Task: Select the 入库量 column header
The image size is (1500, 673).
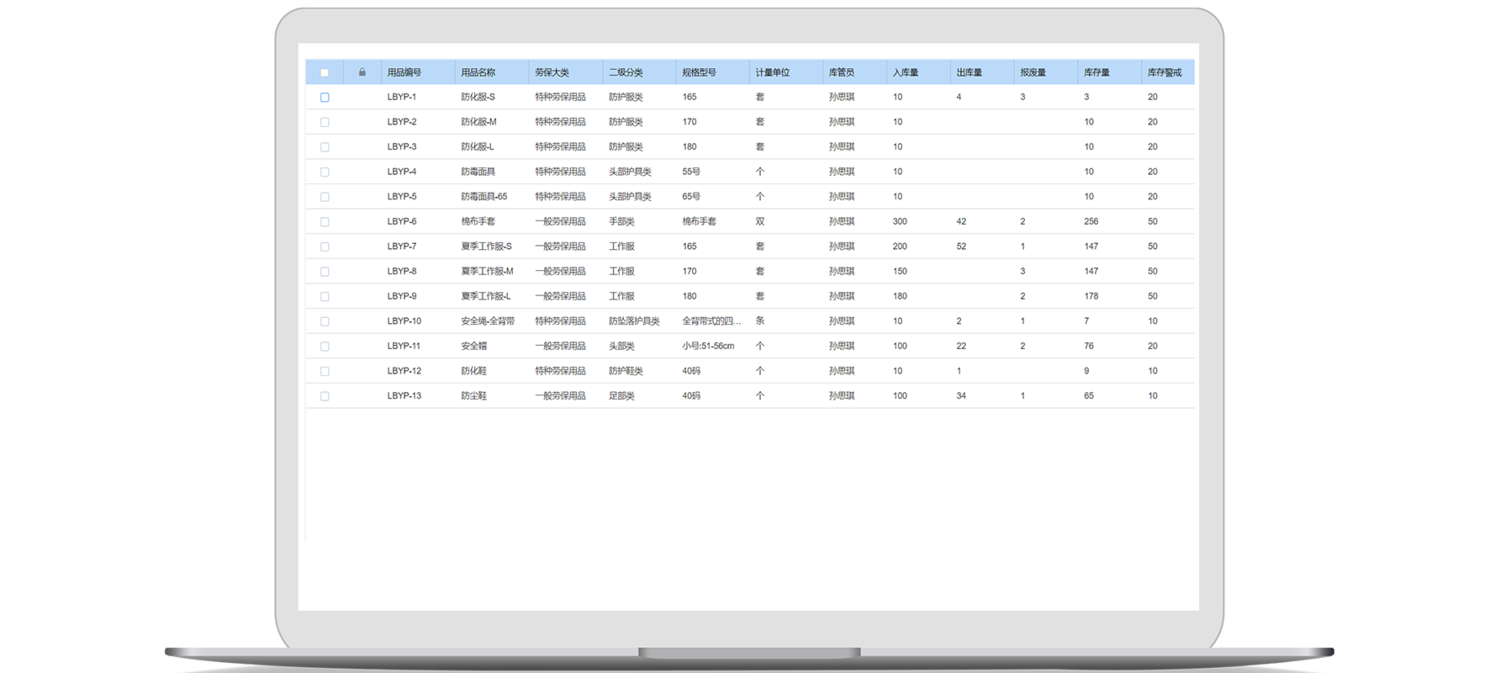Action: [905, 72]
